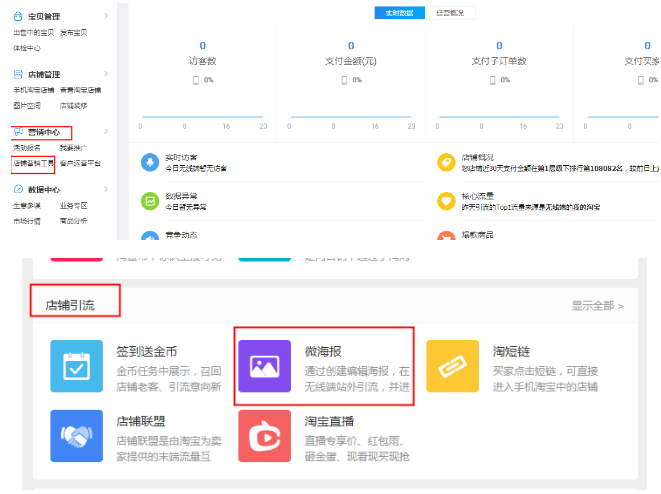Click the 实时访客 row title

click(x=181, y=157)
